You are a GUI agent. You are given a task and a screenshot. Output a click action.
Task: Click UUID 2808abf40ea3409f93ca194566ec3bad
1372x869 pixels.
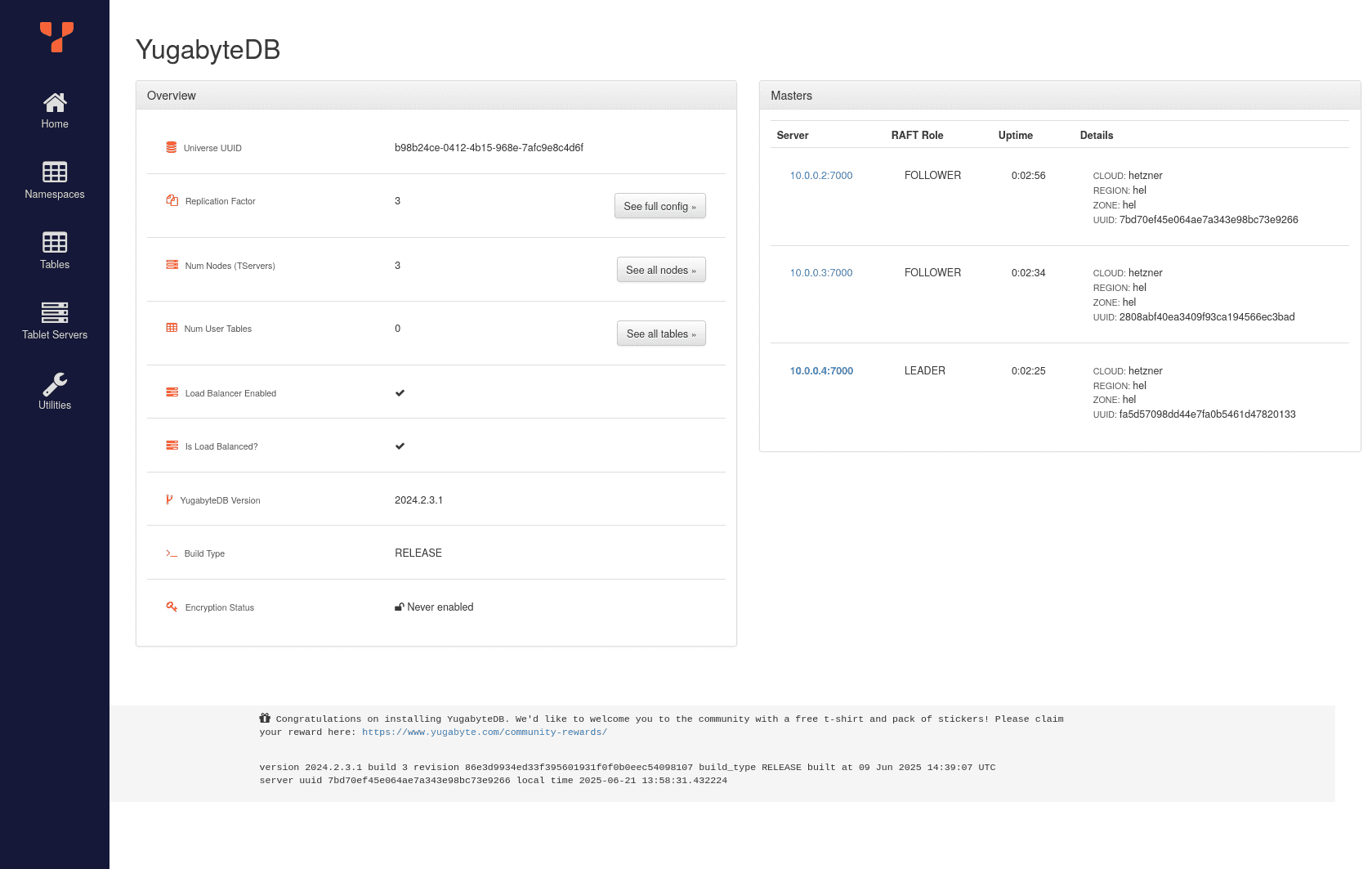point(1207,317)
